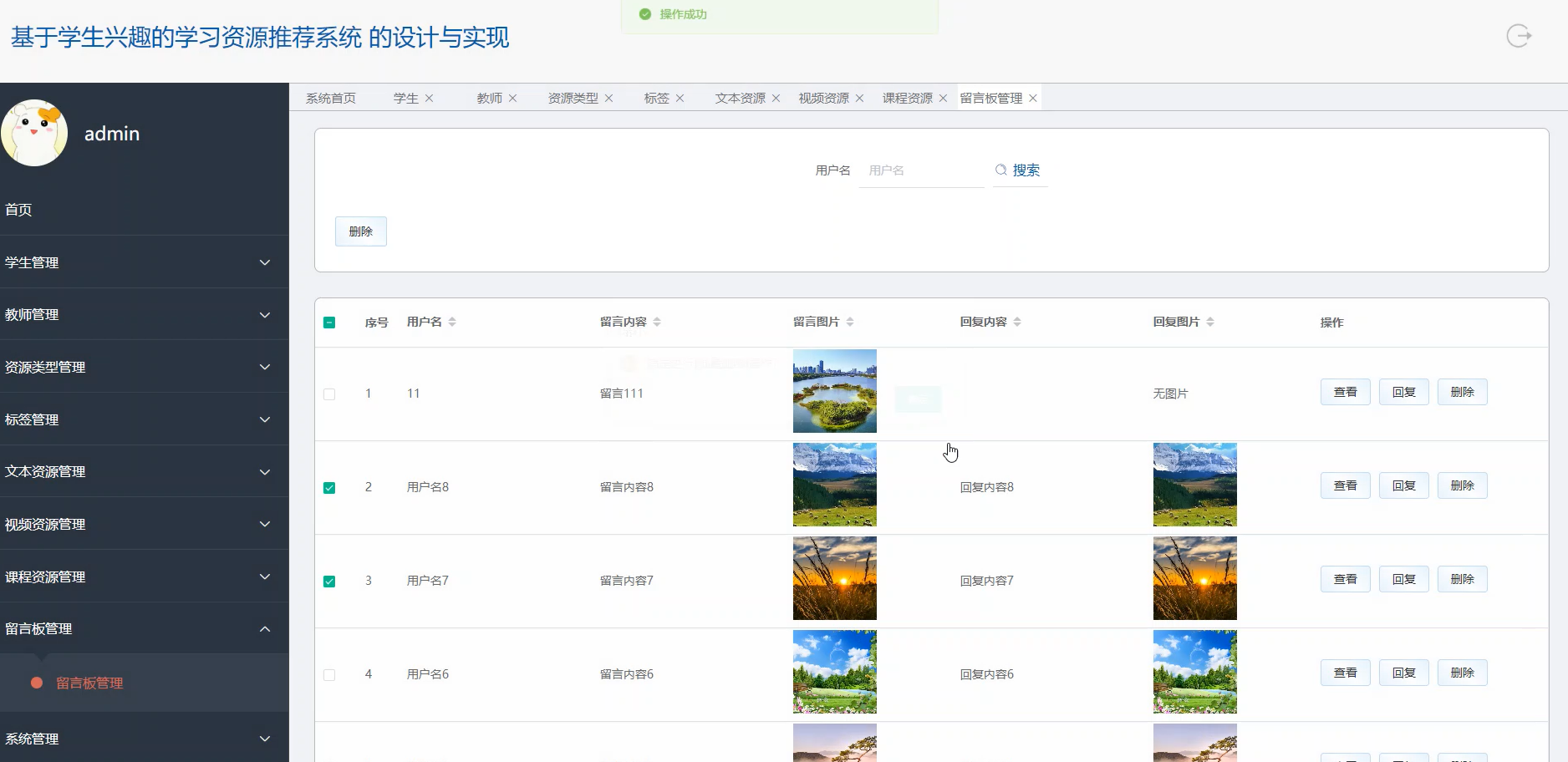Expand the 标签管理 sidebar menu
This screenshot has width=1568, height=762.
(x=144, y=419)
